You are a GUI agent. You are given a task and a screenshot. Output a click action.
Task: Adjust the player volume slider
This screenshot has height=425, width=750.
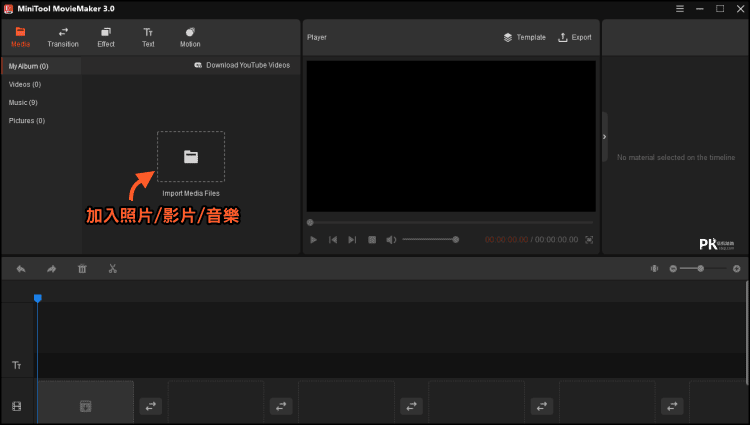430,240
